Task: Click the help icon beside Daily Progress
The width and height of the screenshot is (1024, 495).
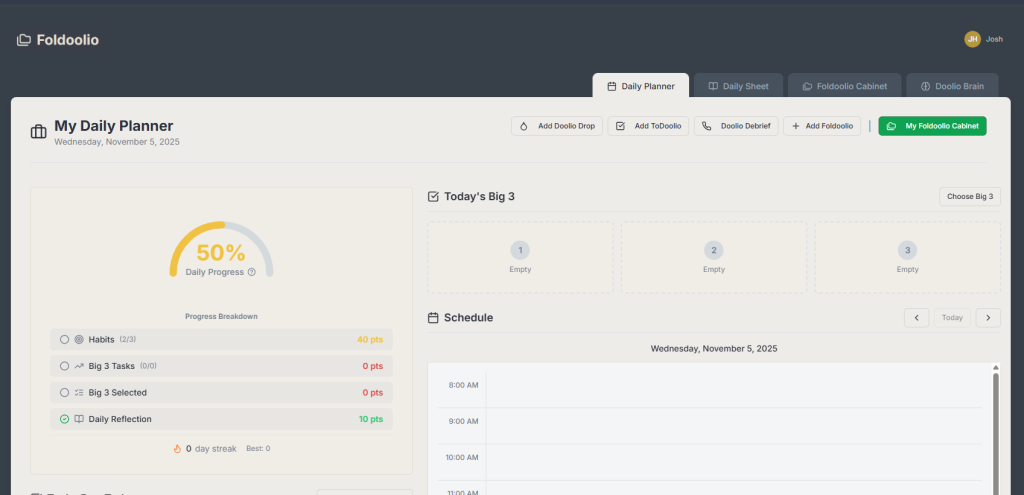Action: click(x=252, y=272)
